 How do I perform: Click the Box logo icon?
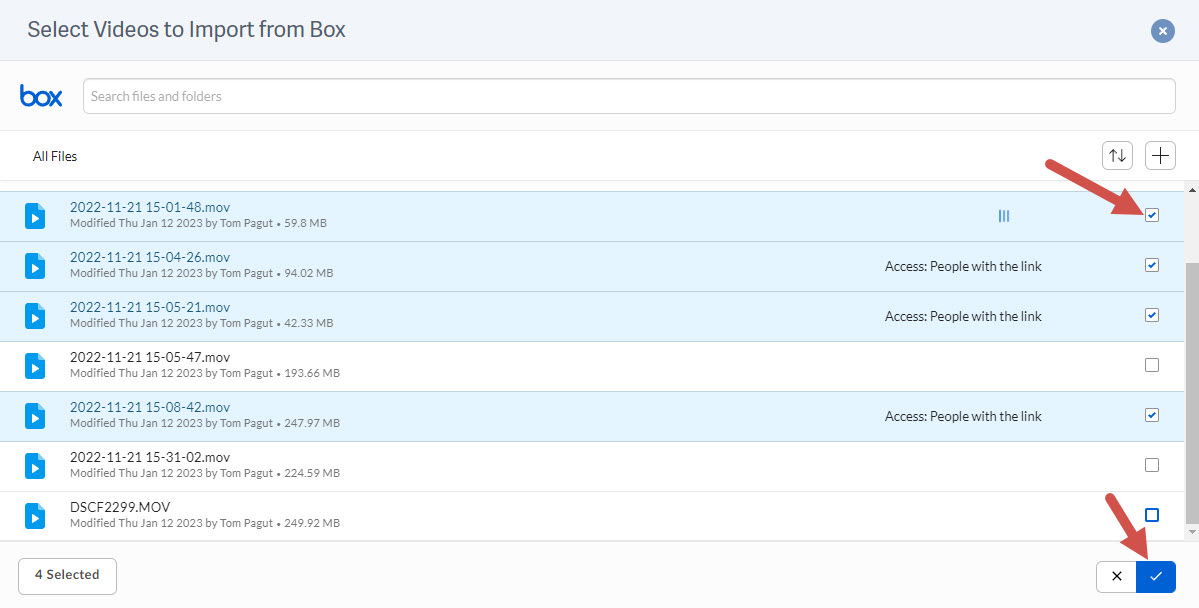click(41, 96)
